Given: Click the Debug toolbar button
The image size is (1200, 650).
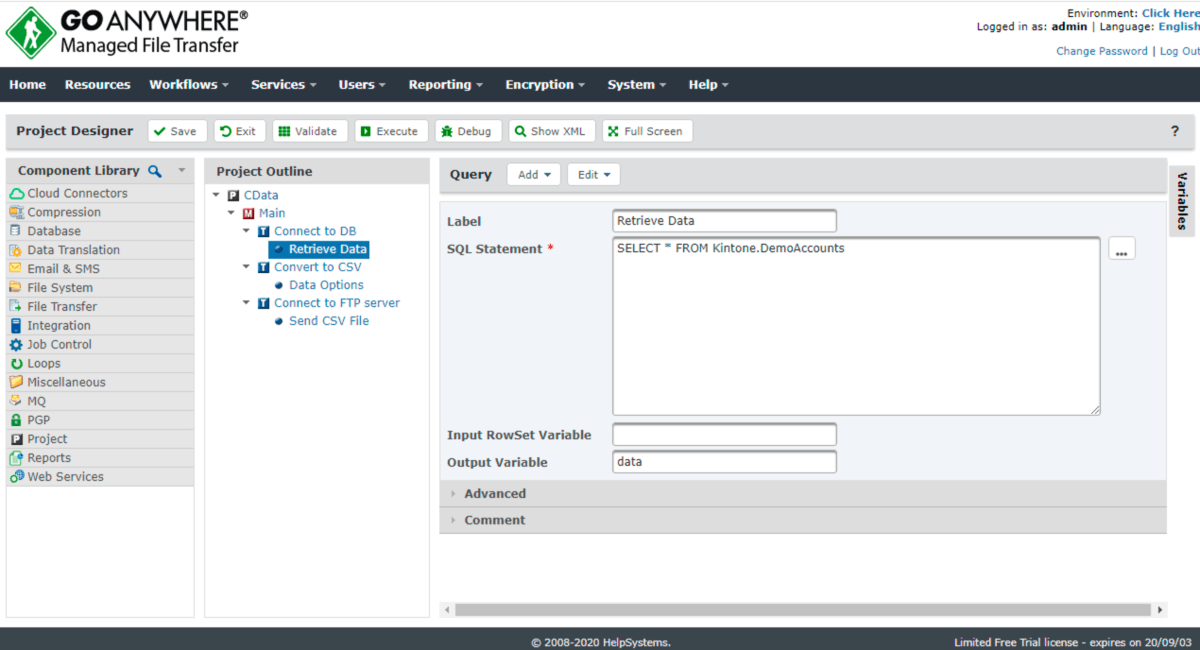Looking at the screenshot, I should click(468, 131).
